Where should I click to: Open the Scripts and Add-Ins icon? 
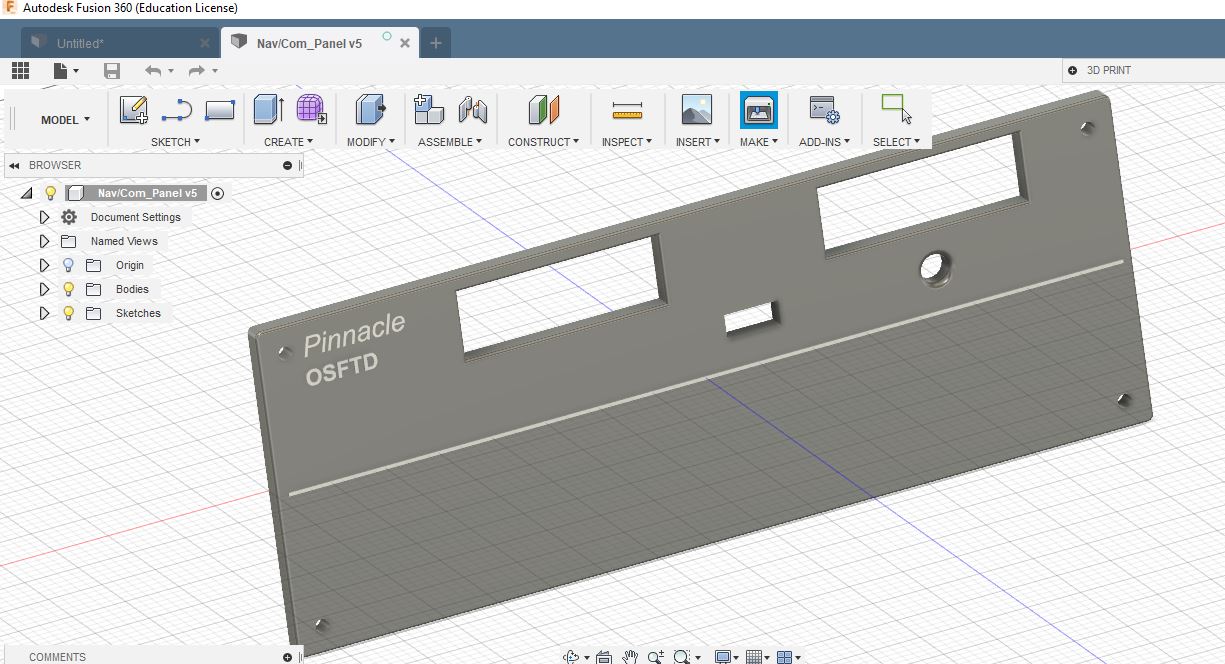point(824,109)
